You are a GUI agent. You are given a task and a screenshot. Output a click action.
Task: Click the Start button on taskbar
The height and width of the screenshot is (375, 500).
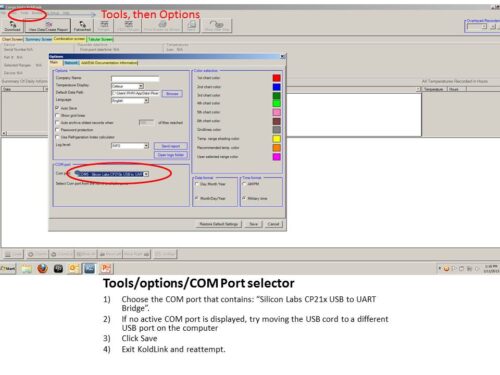(8, 268)
